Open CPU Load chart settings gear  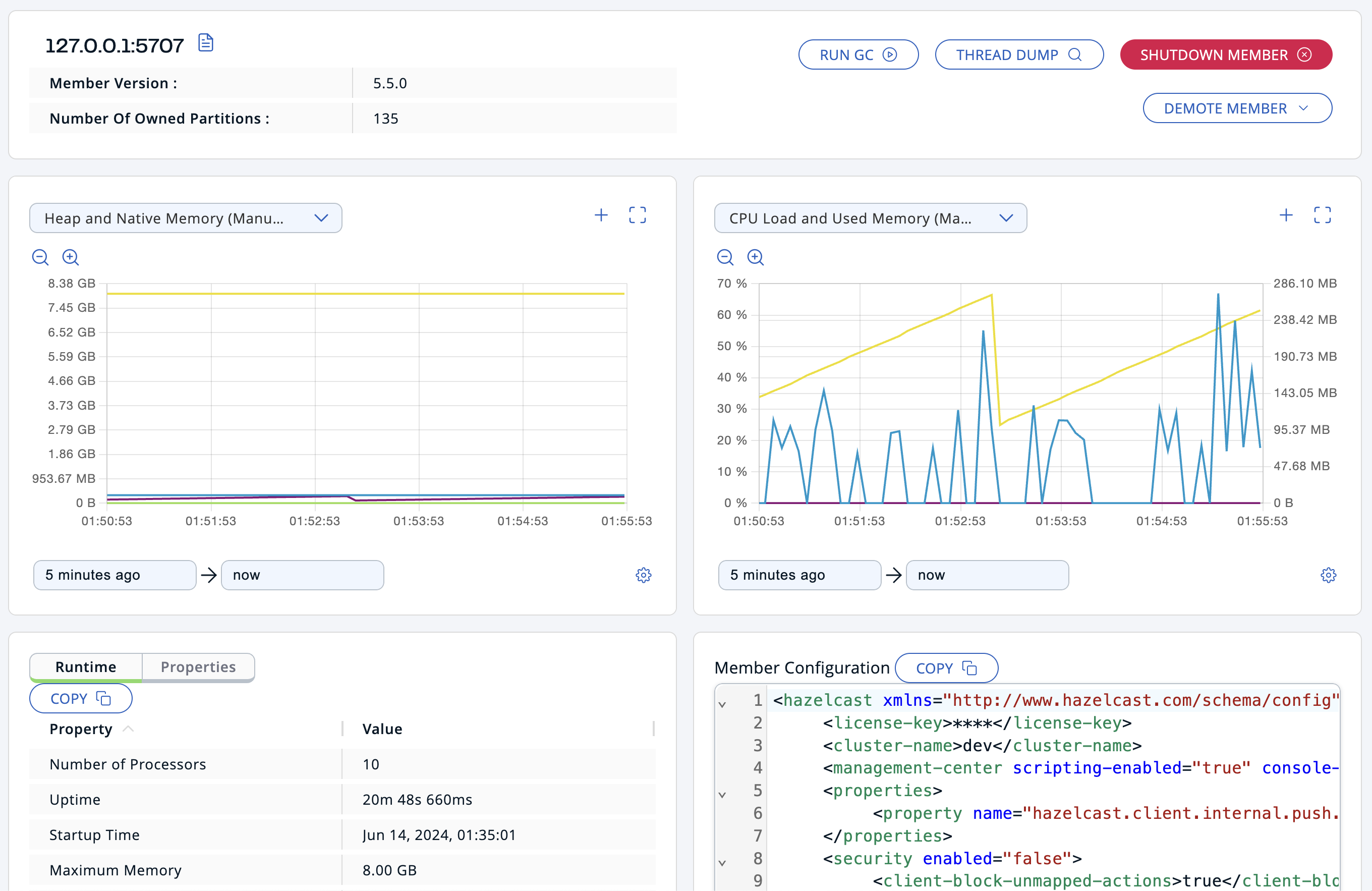point(1328,575)
